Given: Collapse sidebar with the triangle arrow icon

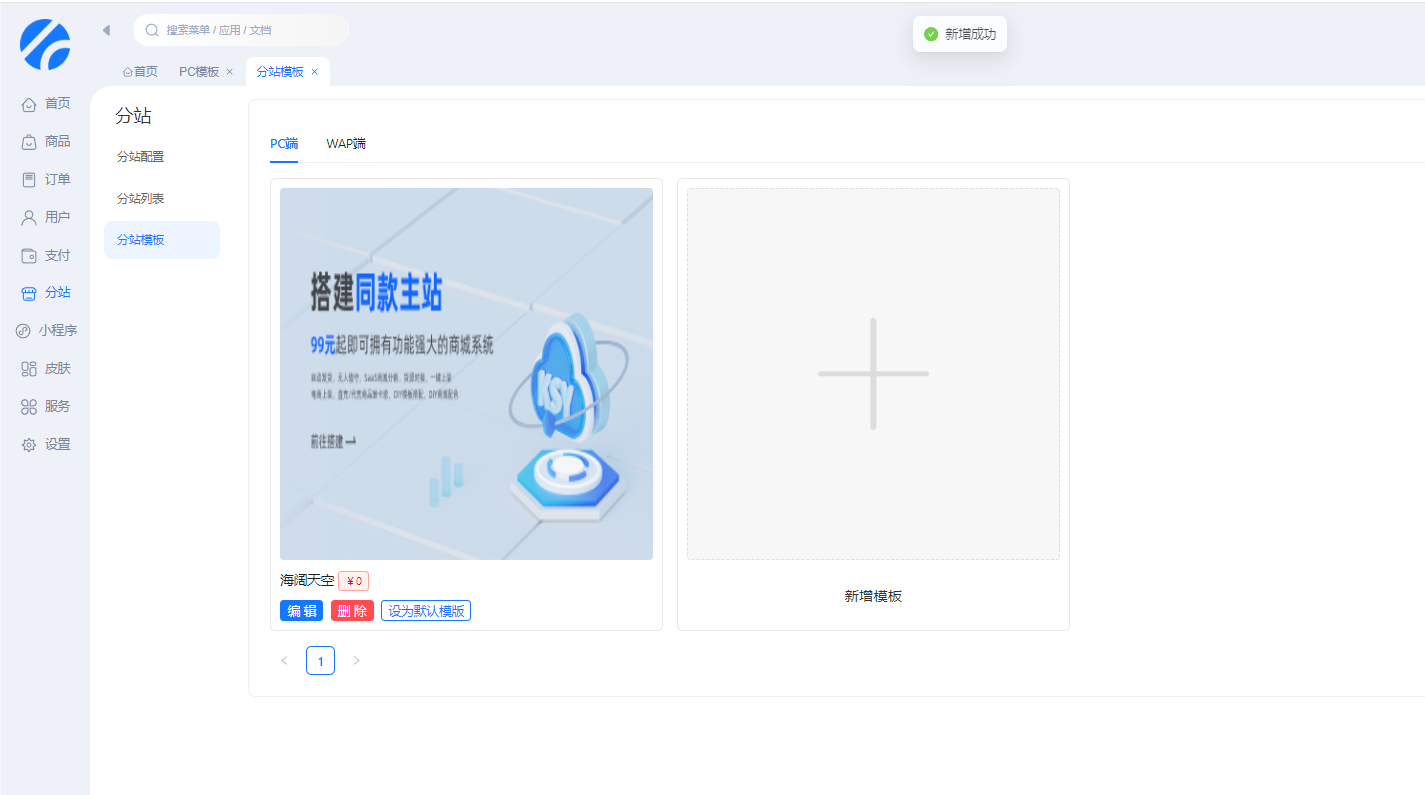Looking at the screenshot, I should point(106,30).
